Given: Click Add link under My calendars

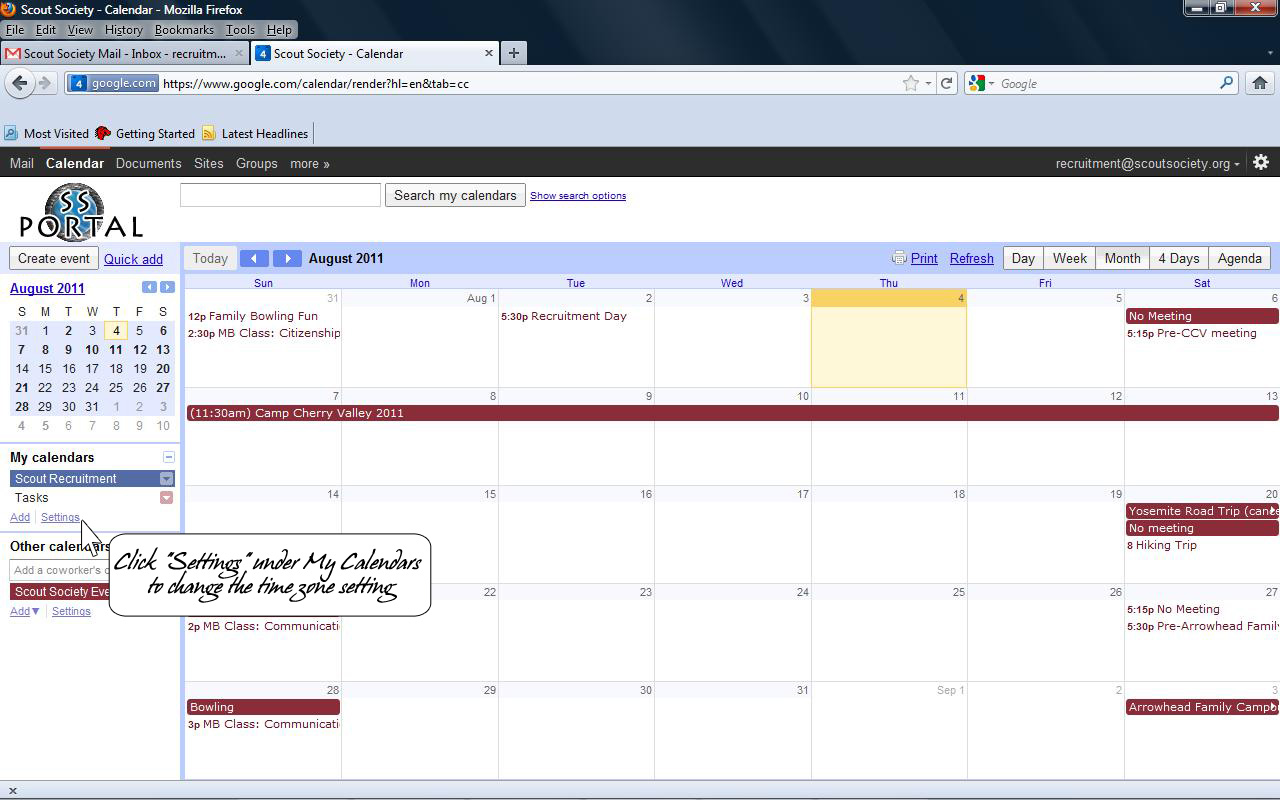Looking at the screenshot, I should pos(20,517).
